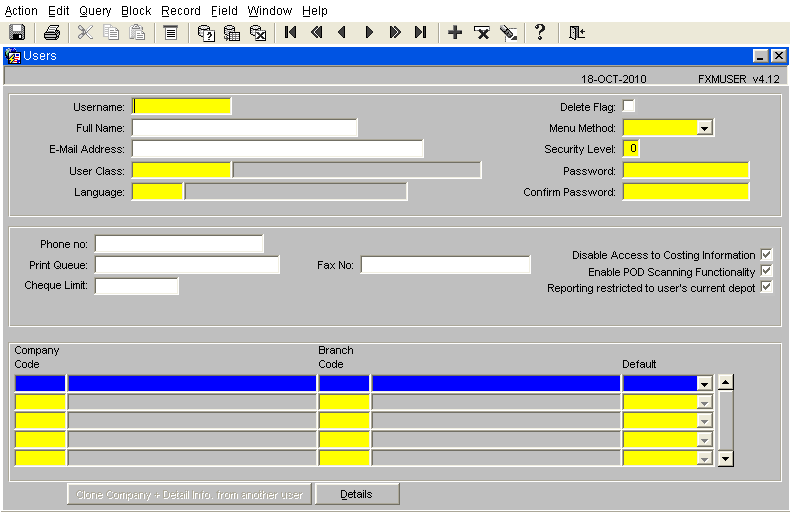Toggle Reporting restricted to user's depot checkbox

pyautogui.click(x=766, y=287)
